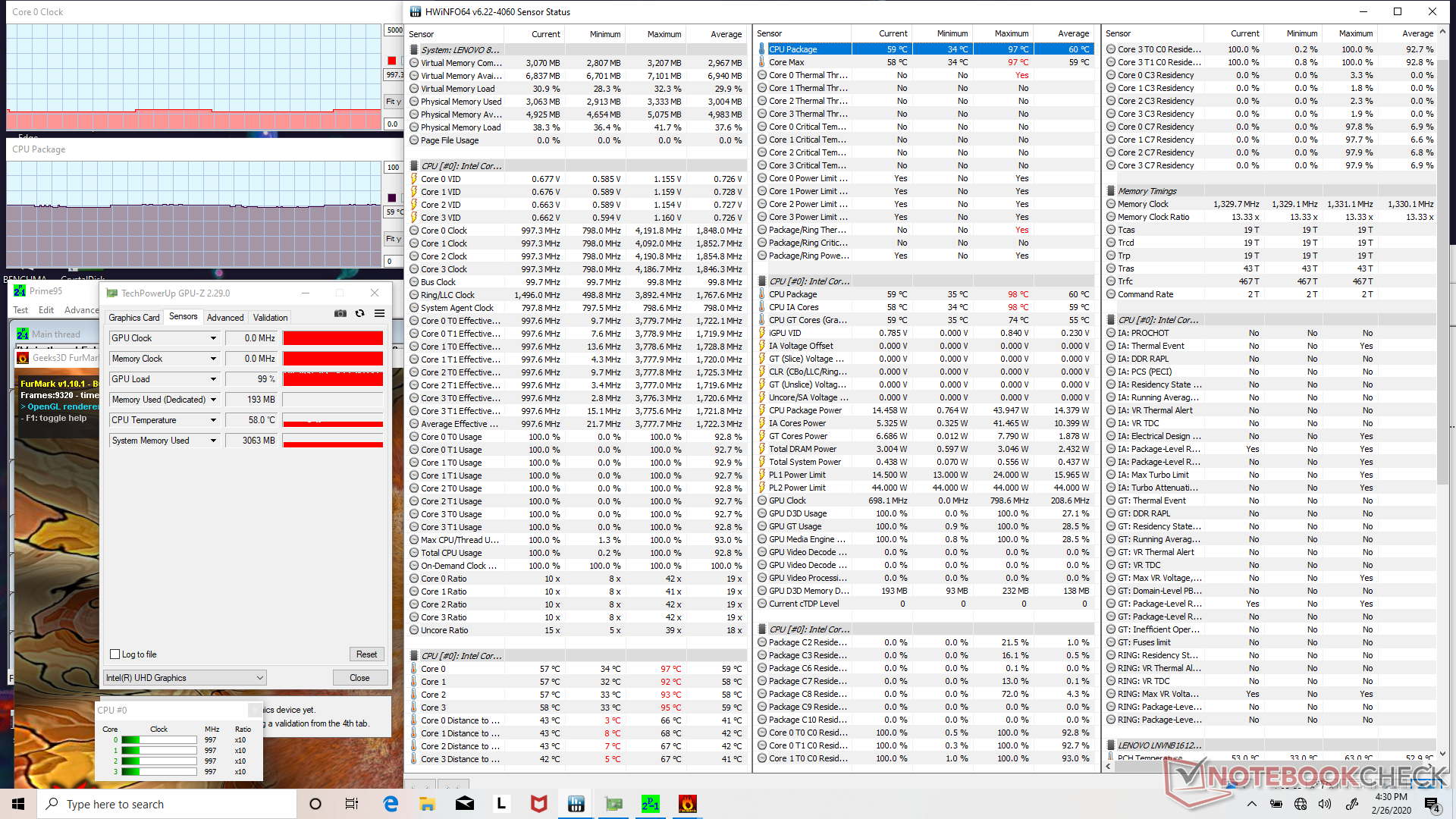The image size is (1456, 819).
Task: Click the GPU-Z refresh icon
Action: 360,313
